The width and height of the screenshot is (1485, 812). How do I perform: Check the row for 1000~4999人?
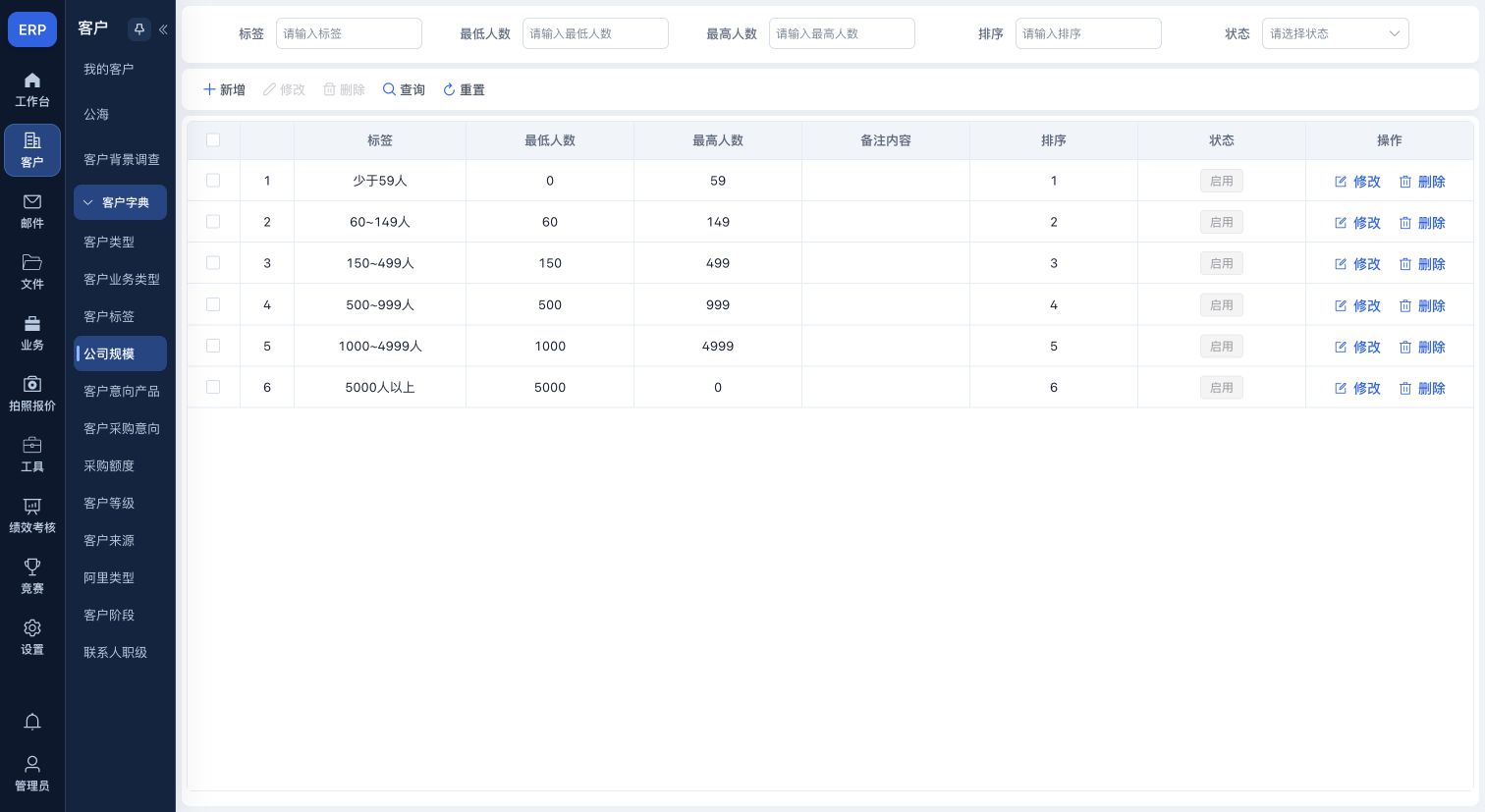tap(213, 346)
